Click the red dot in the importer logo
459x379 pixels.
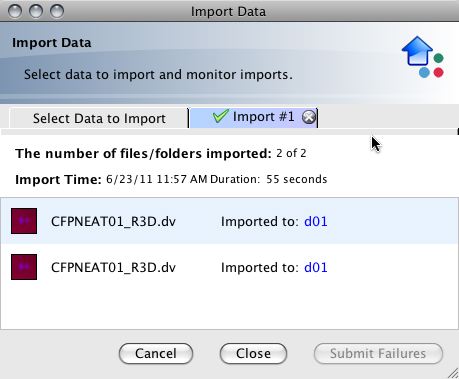point(439,72)
